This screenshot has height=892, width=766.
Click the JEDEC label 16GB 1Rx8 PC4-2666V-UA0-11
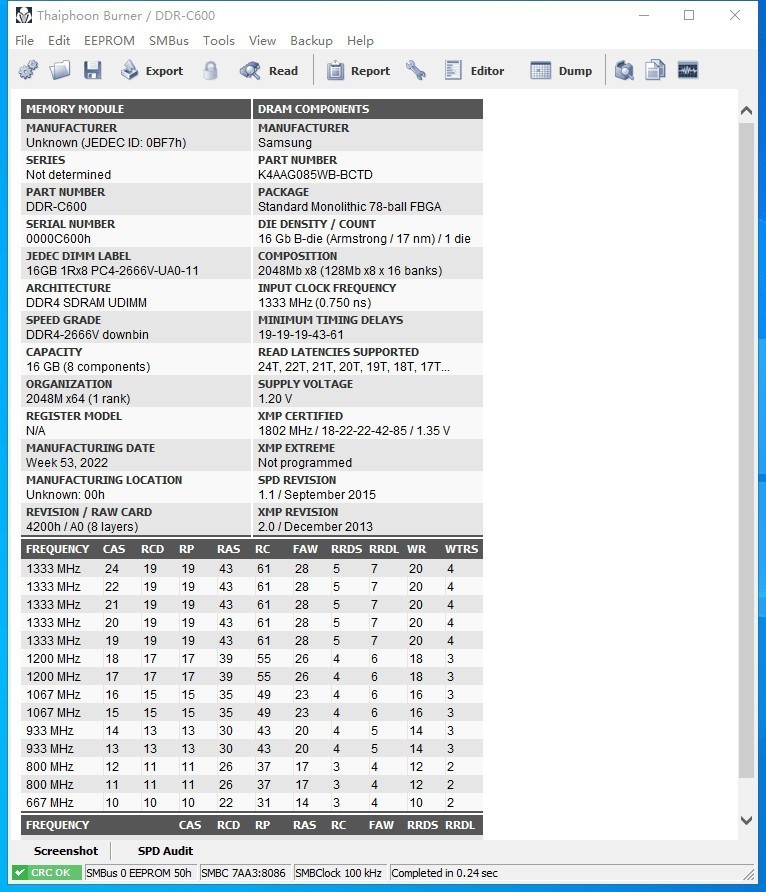tap(112, 271)
